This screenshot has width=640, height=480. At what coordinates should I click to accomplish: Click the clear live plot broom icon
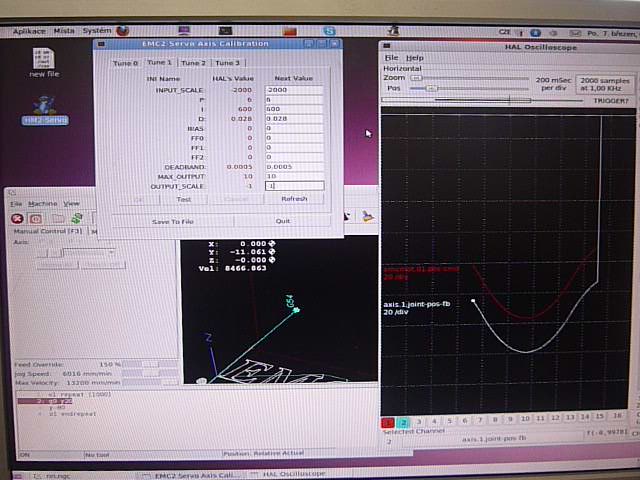[367, 216]
